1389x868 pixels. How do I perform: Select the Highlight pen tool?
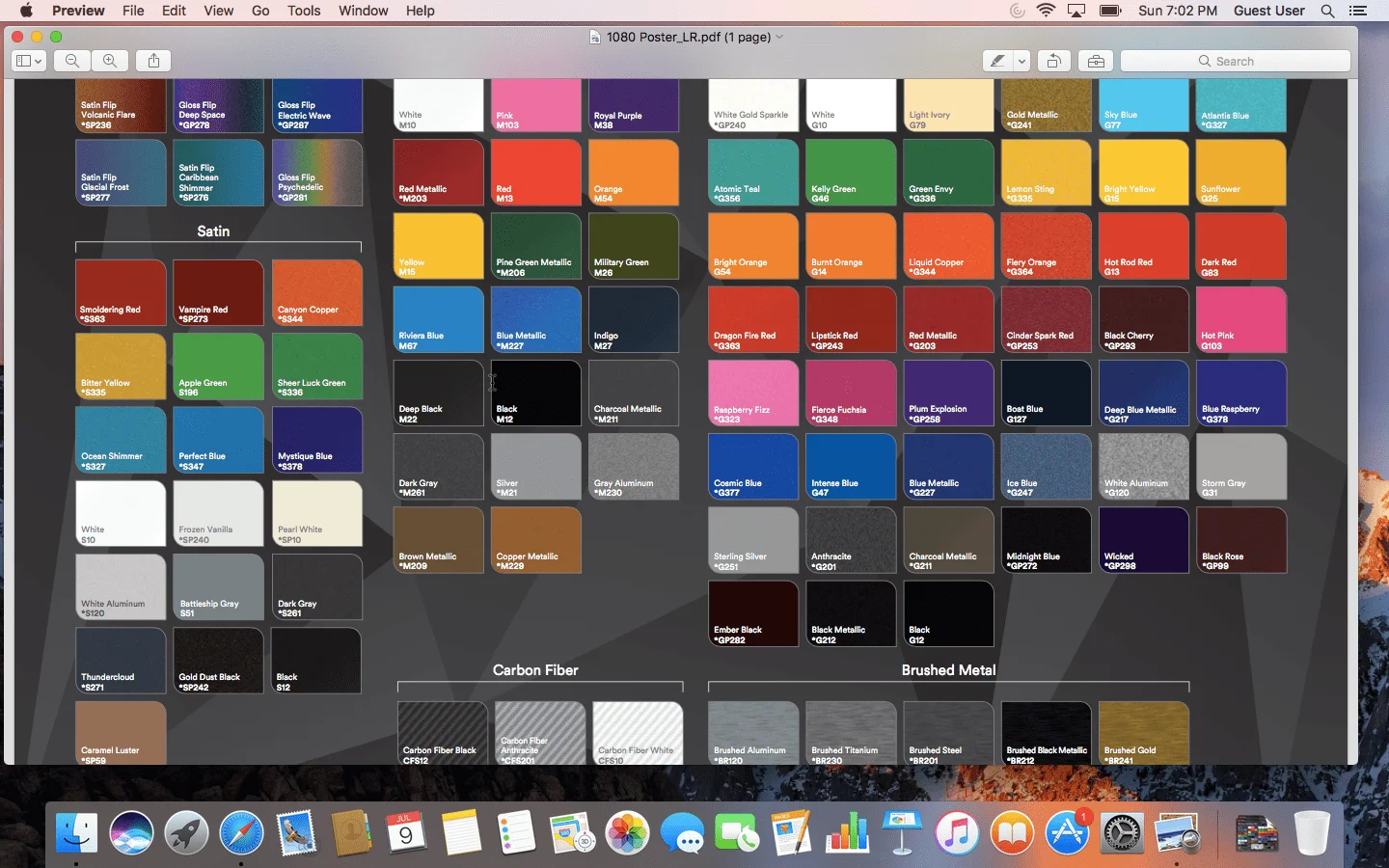[x=997, y=61]
